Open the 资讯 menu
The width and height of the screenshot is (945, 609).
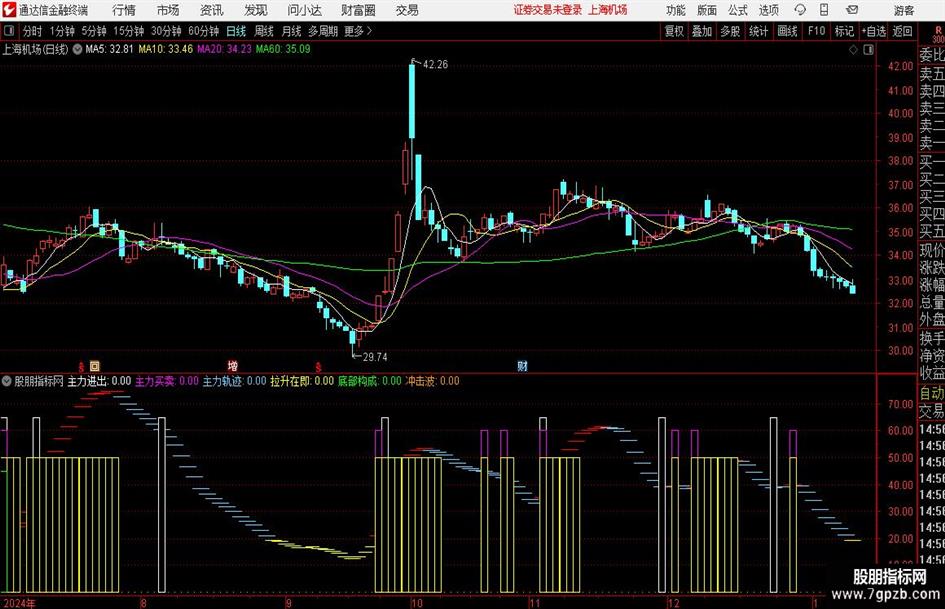(212, 10)
